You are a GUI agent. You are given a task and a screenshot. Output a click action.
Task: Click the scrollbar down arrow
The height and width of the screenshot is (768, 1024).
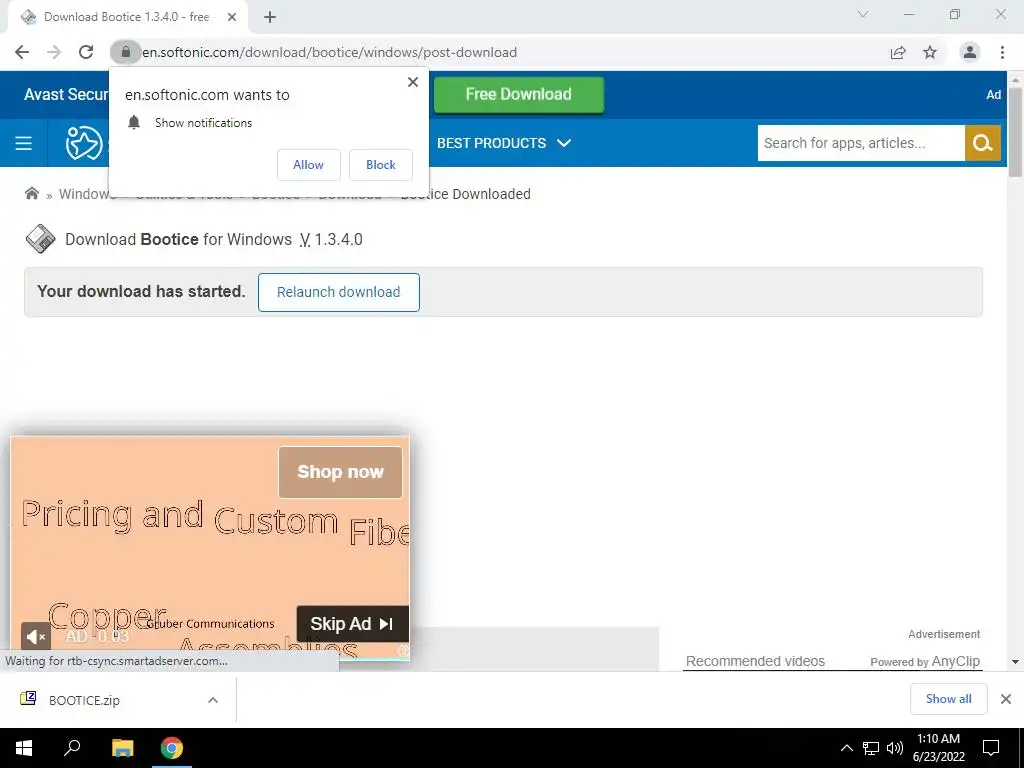point(1015,662)
